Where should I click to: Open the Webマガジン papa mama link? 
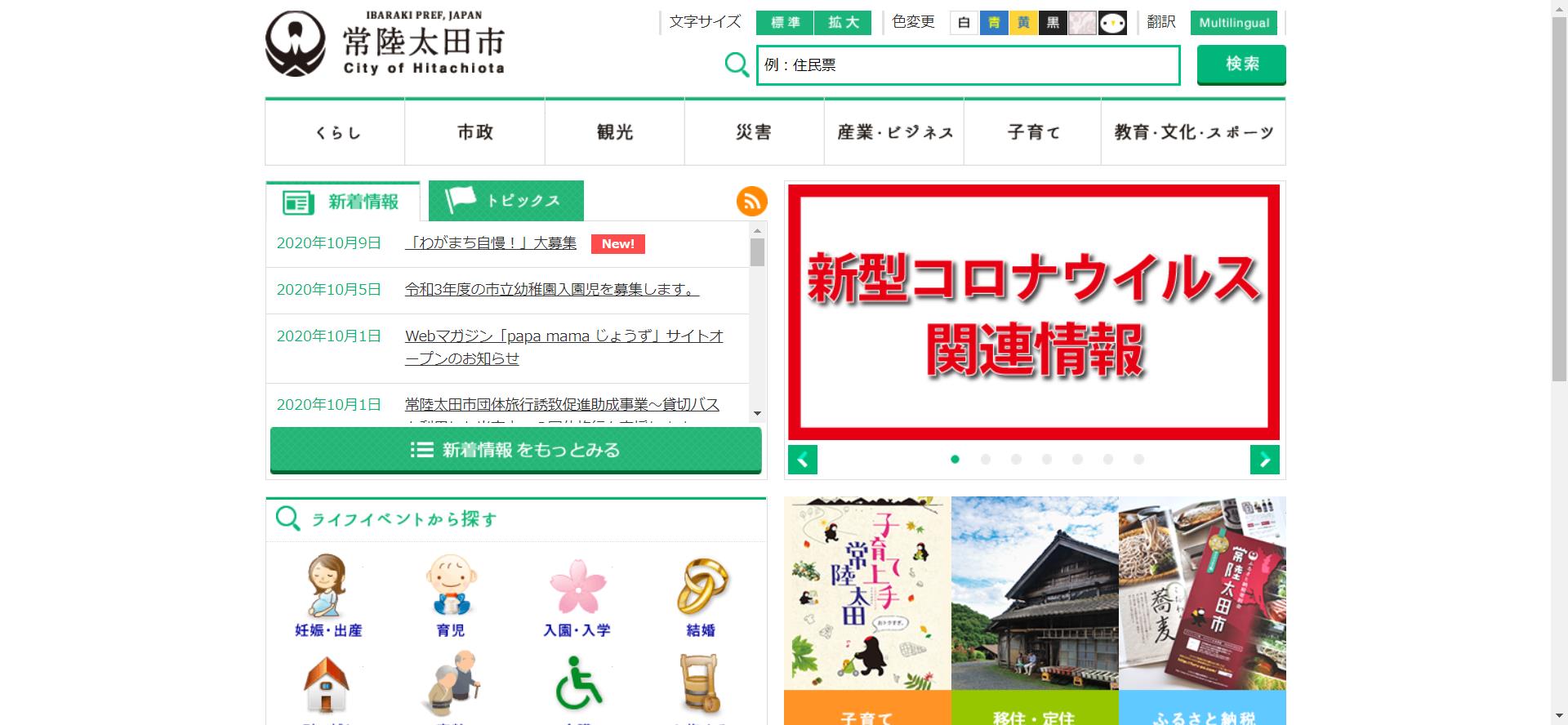click(x=564, y=347)
